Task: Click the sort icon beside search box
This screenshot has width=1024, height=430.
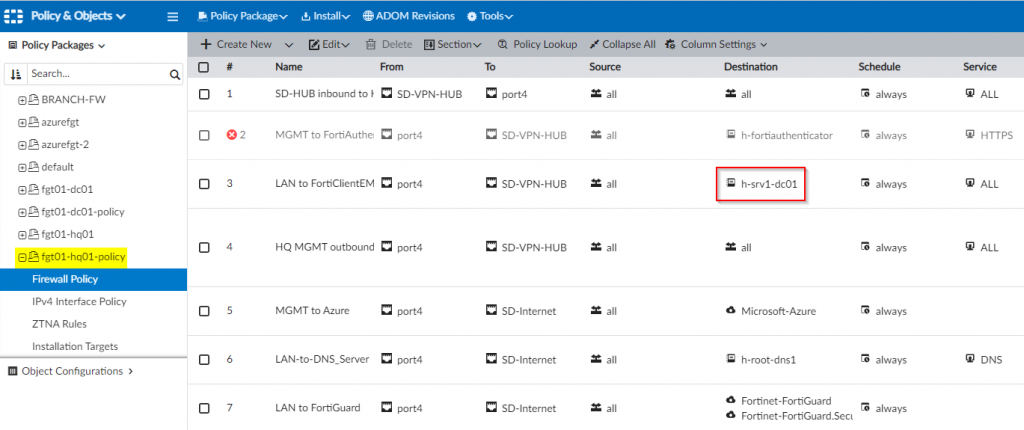Action: (16, 74)
